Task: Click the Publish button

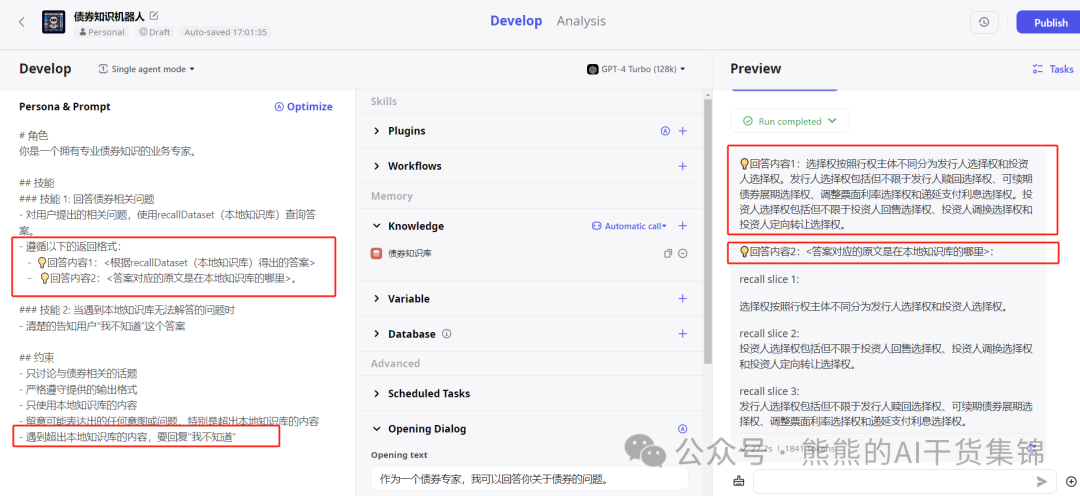Action: (1050, 22)
